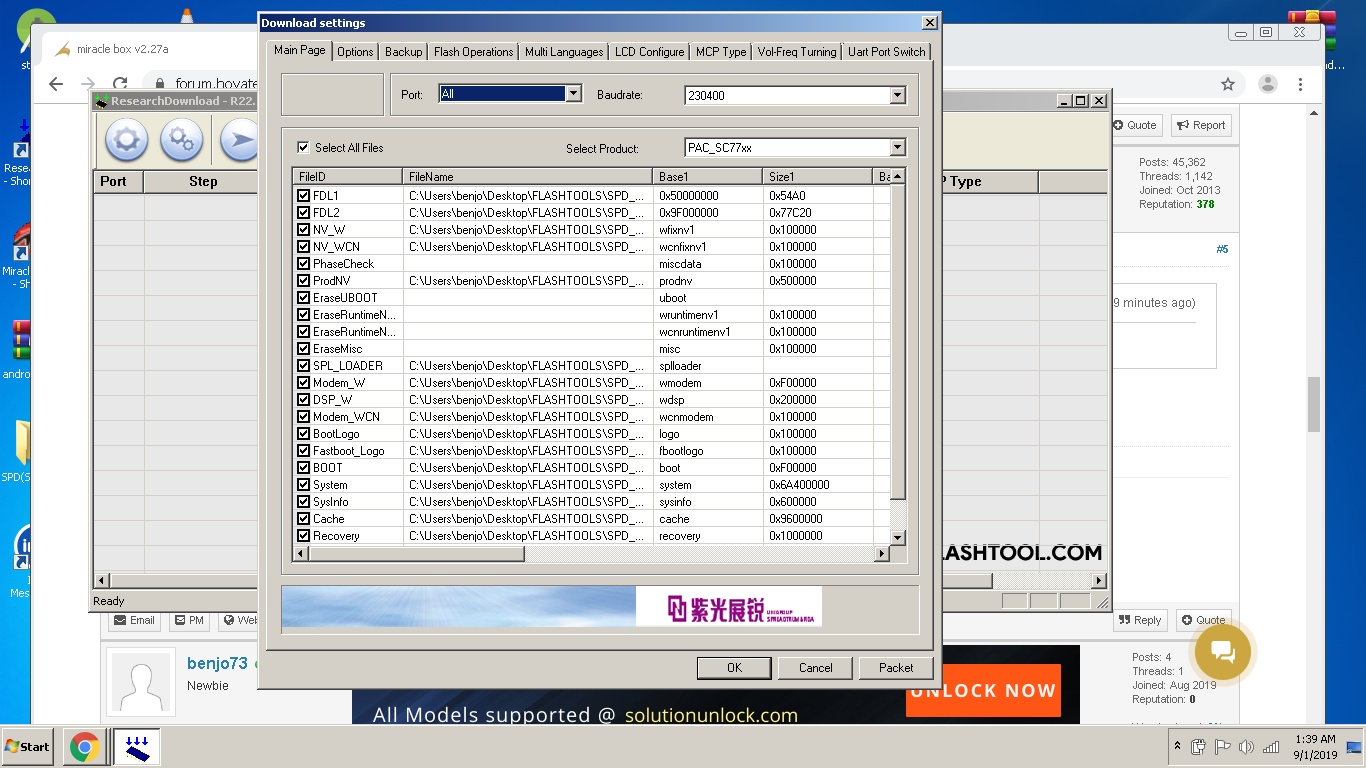Viewport: 1366px width, 768px height.
Task: Click the Email button below the post
Action: [x=135, y=620]
